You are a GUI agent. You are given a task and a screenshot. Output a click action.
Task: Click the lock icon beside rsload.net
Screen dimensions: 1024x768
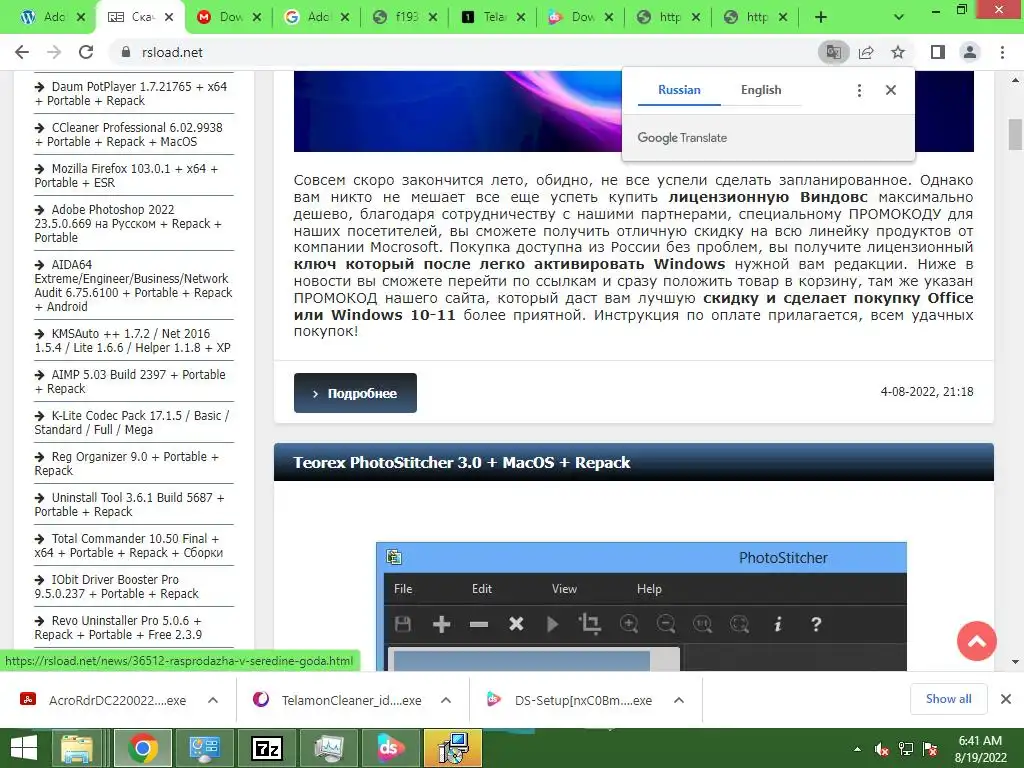[x=126, y=52]
